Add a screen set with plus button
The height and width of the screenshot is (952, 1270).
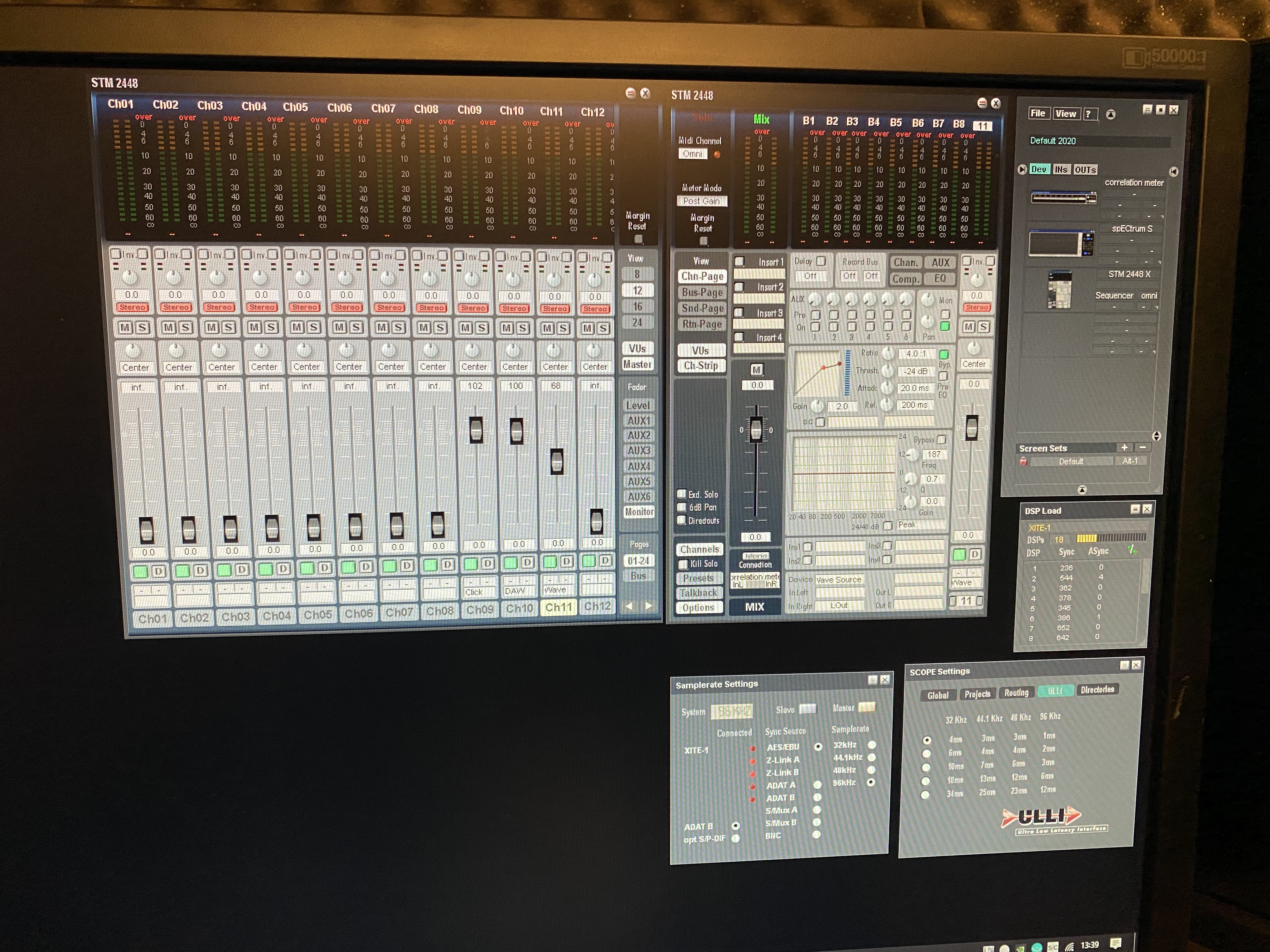(1124, 448)
